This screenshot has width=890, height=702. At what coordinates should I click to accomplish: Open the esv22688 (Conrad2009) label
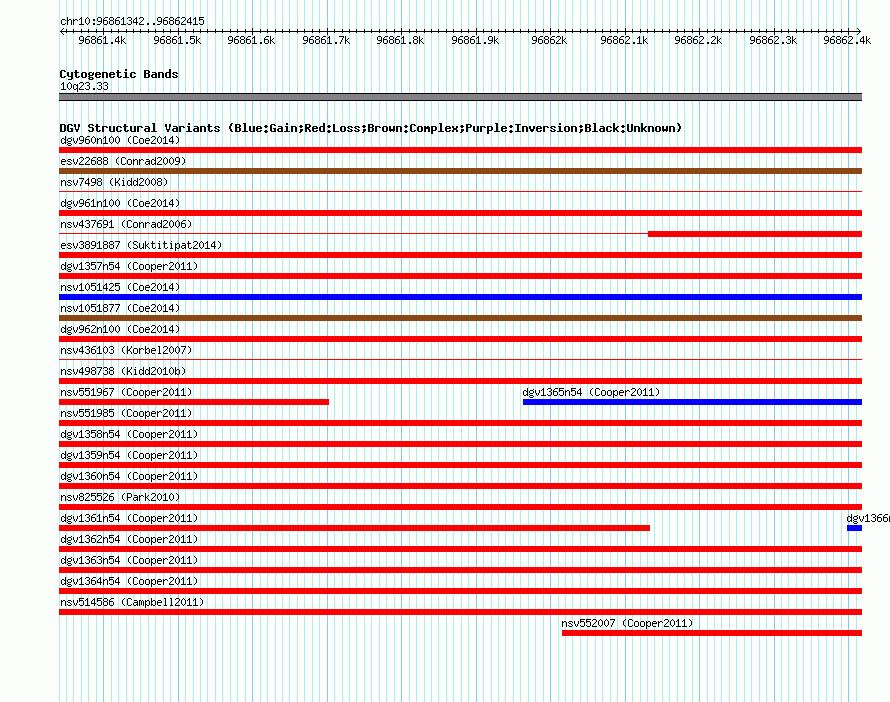coord(123,161)
